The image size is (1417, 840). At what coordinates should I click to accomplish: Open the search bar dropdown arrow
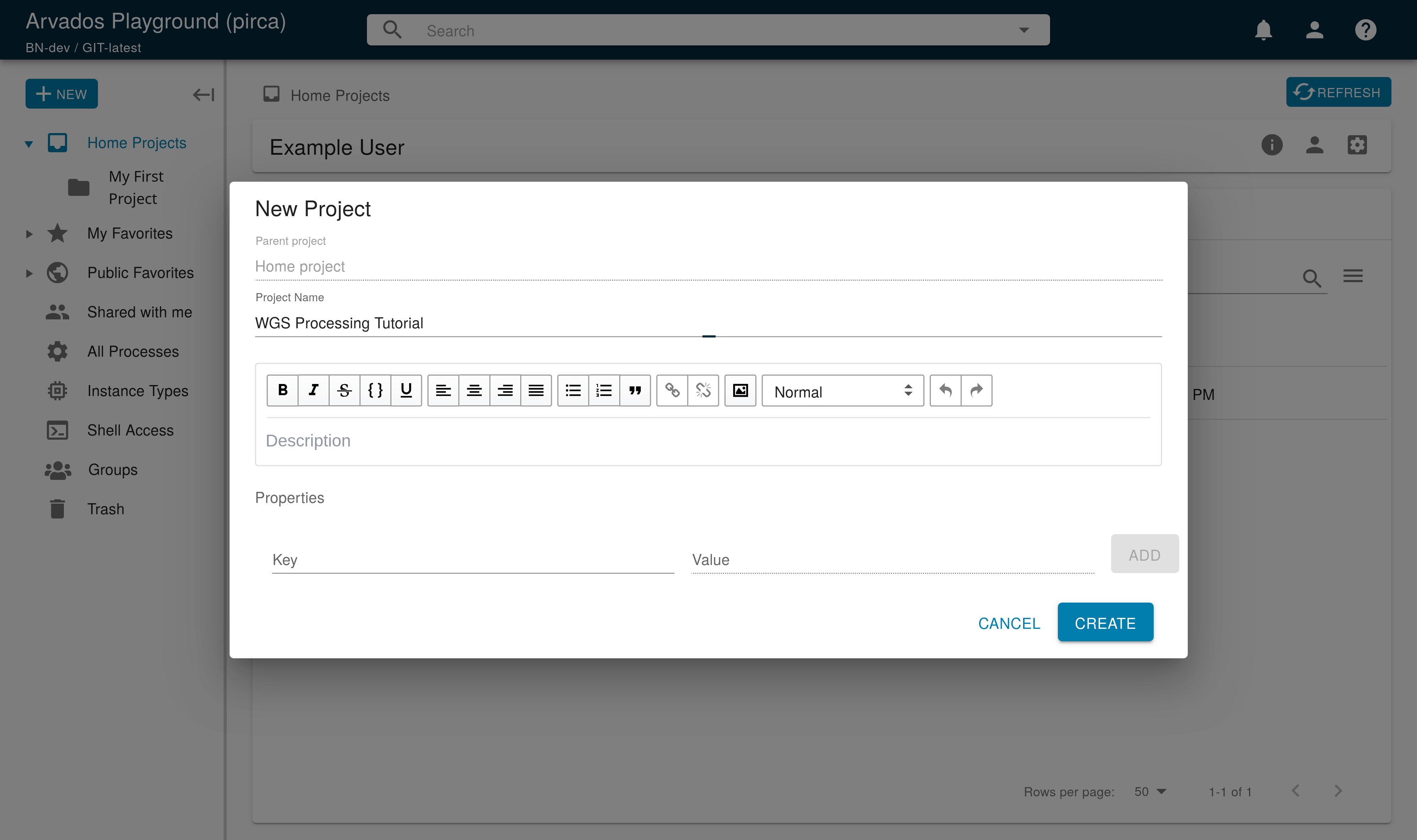coord(1024,30)
